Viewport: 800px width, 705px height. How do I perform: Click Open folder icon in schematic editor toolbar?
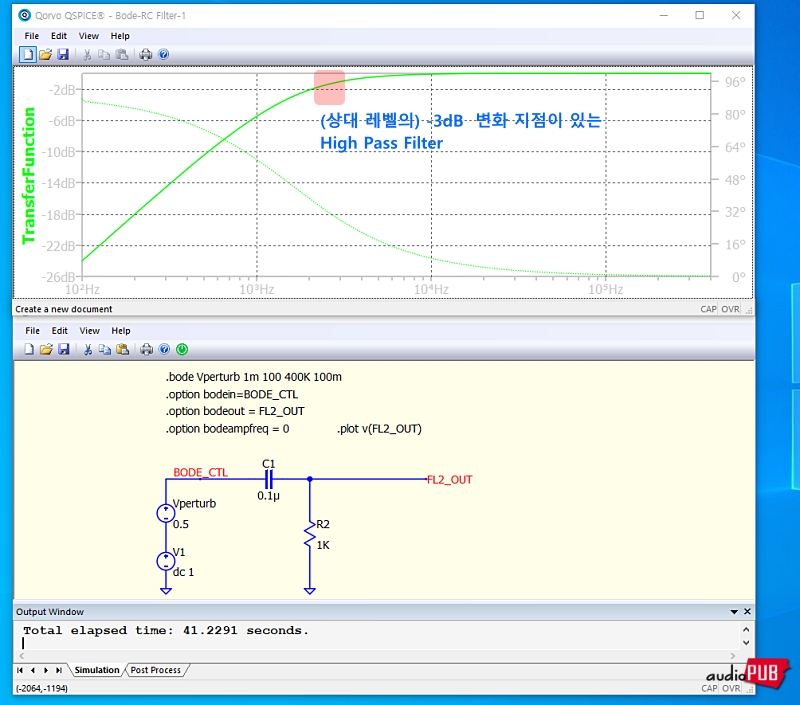tap(46, 349)
